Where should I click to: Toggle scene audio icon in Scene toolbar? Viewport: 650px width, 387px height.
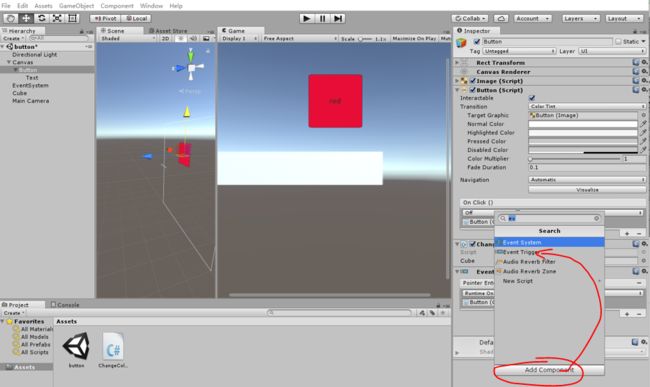pyautogui.click(x=193, y=38)
